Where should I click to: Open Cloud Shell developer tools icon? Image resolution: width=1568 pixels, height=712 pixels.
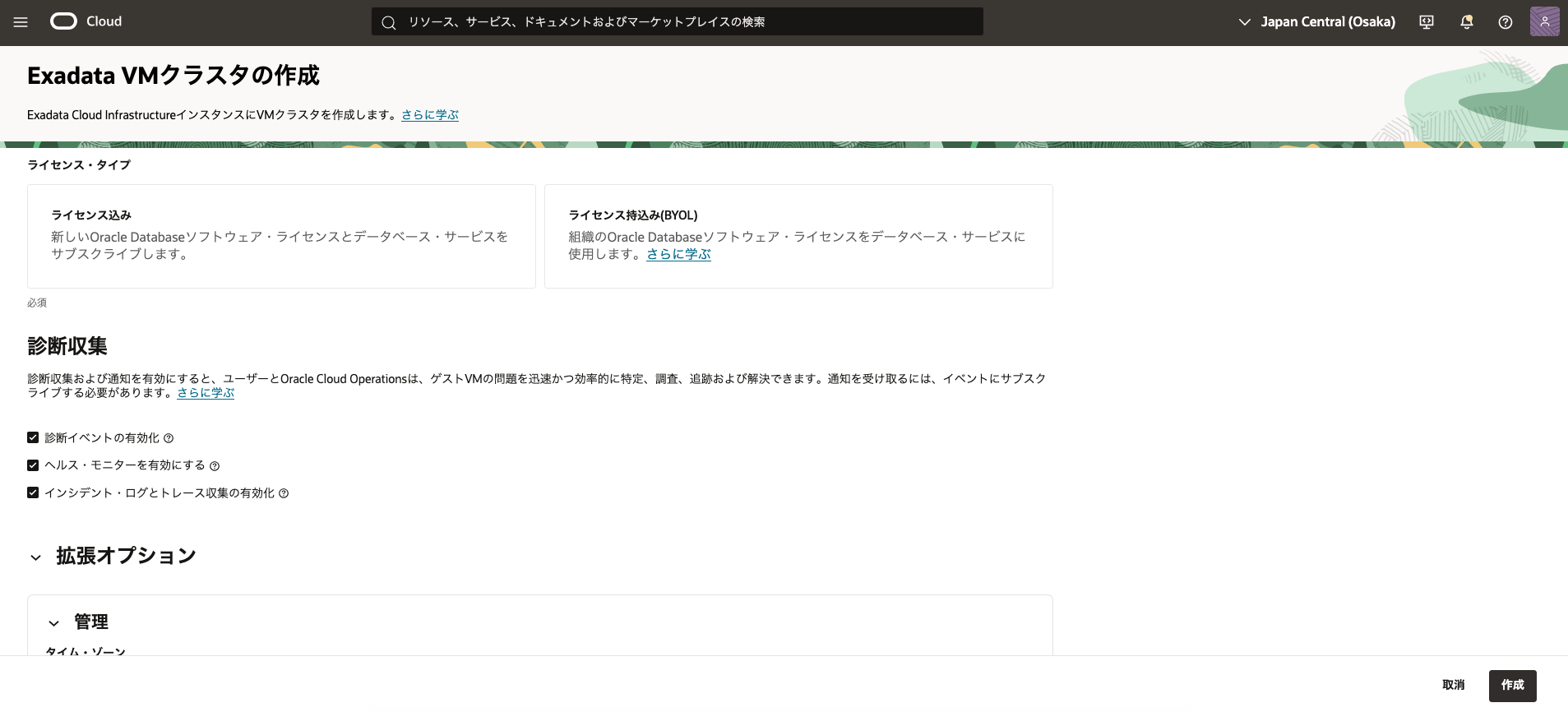pyautogui.click(x=1427, y=22)
